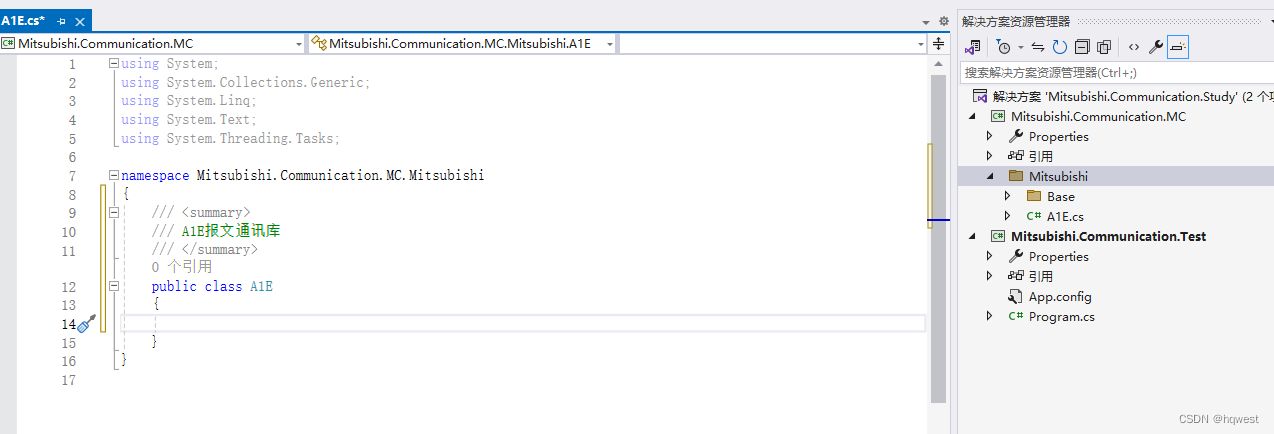This screenshot has height=434, width=1274.
Task: Click the editor vertical scrollbar thumb
Action: pos(938,240)
